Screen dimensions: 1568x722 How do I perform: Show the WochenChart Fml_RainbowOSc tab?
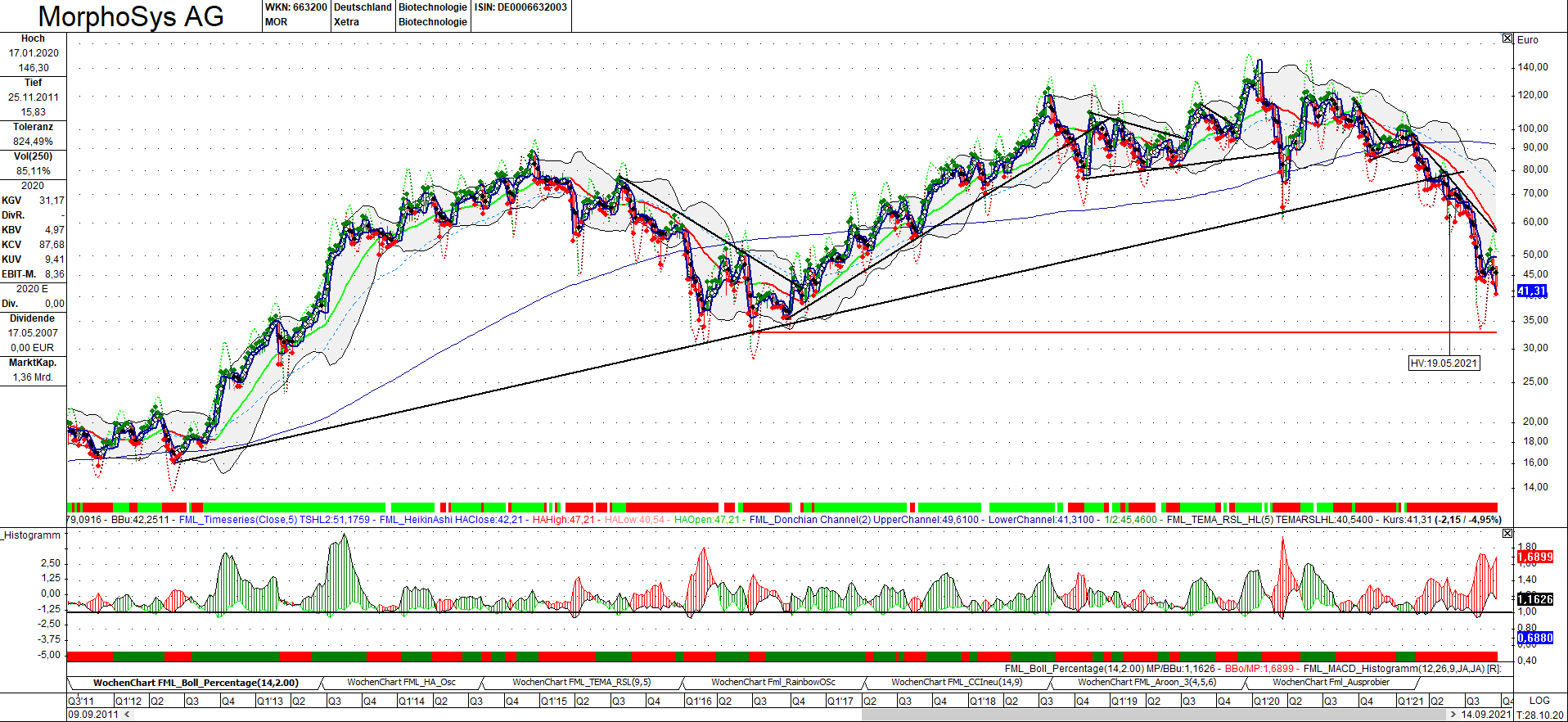point(773,683)
